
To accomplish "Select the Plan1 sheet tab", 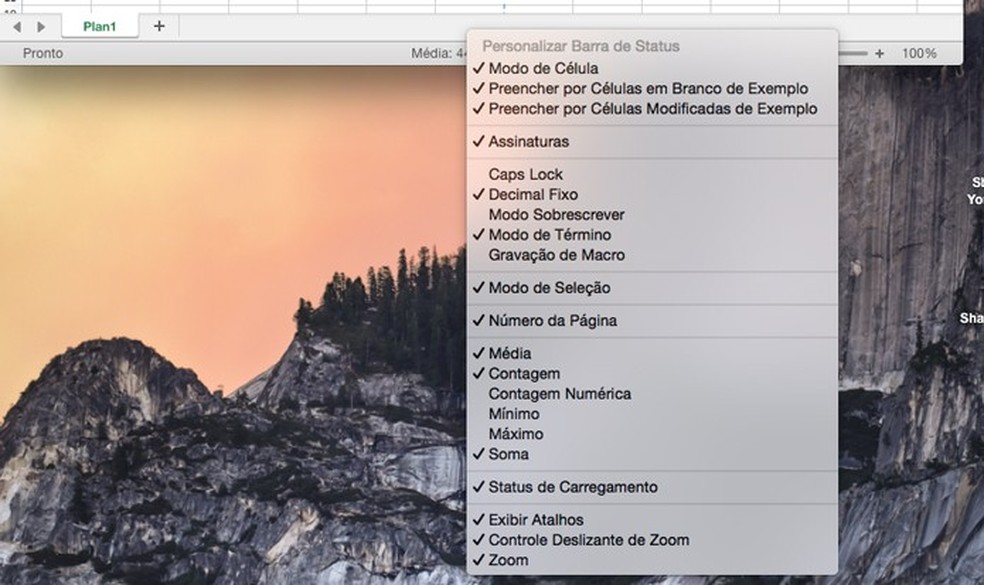I will click(100, 26).
